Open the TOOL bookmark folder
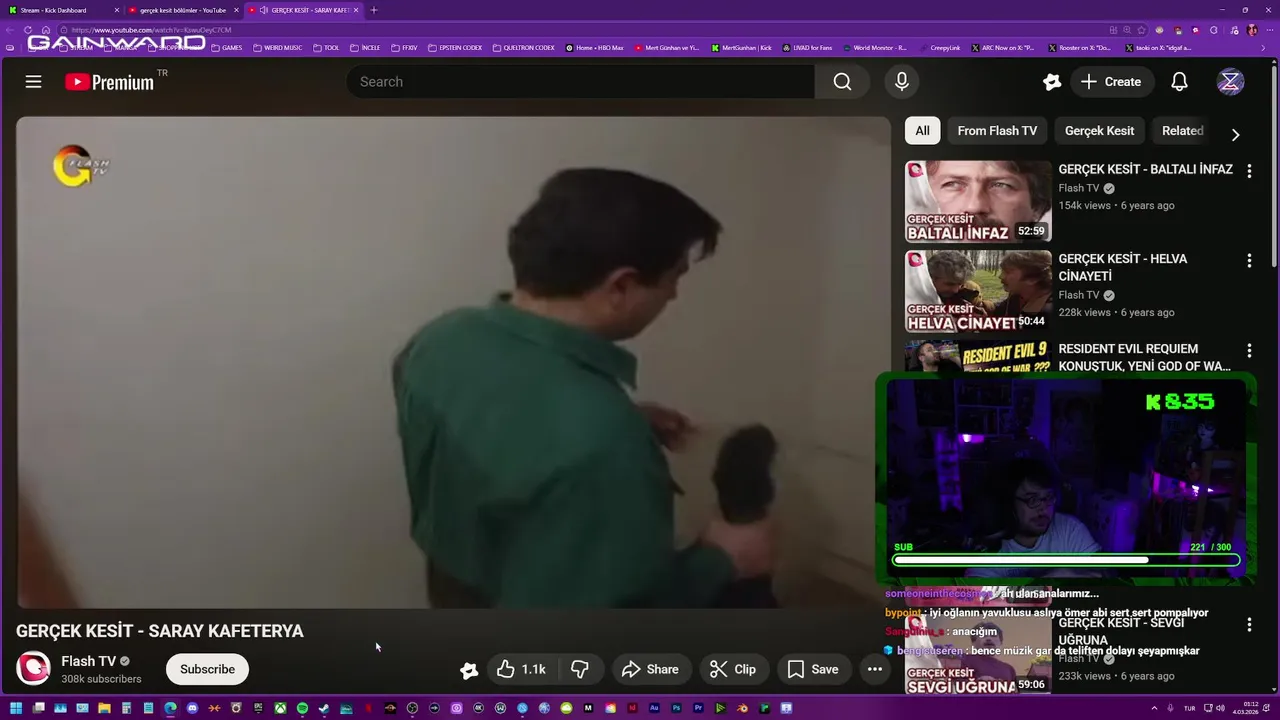Viewport: 1280px width, 720px height. click(326, 47)
